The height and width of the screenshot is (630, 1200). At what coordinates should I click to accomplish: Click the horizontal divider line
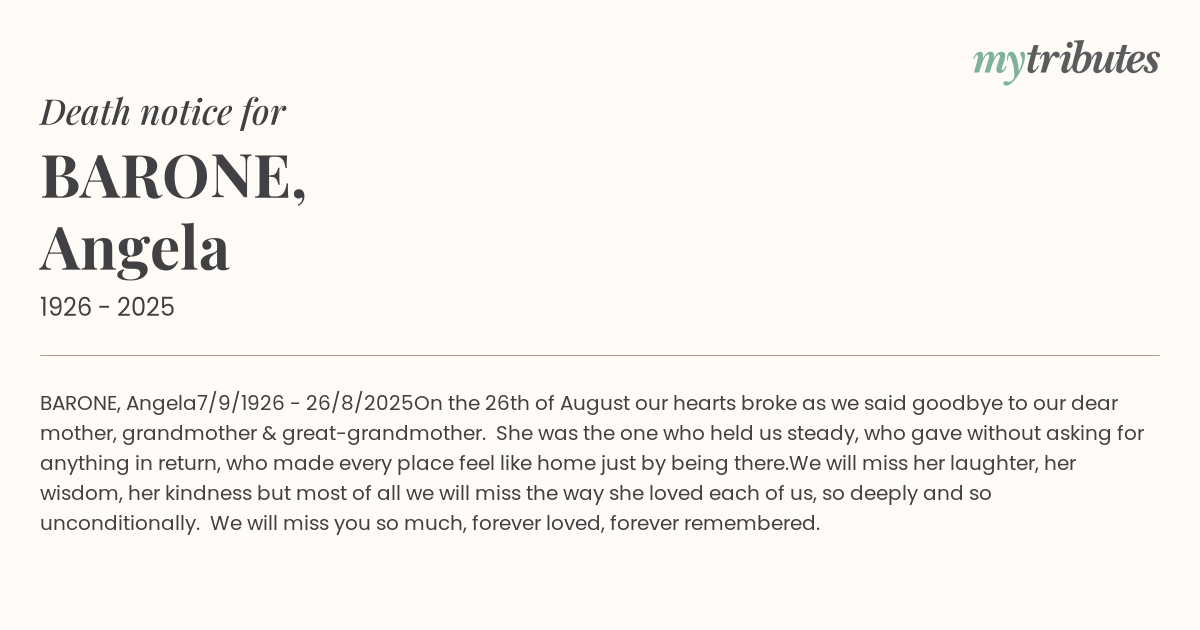pyautogui.click(x=600, y=355)
